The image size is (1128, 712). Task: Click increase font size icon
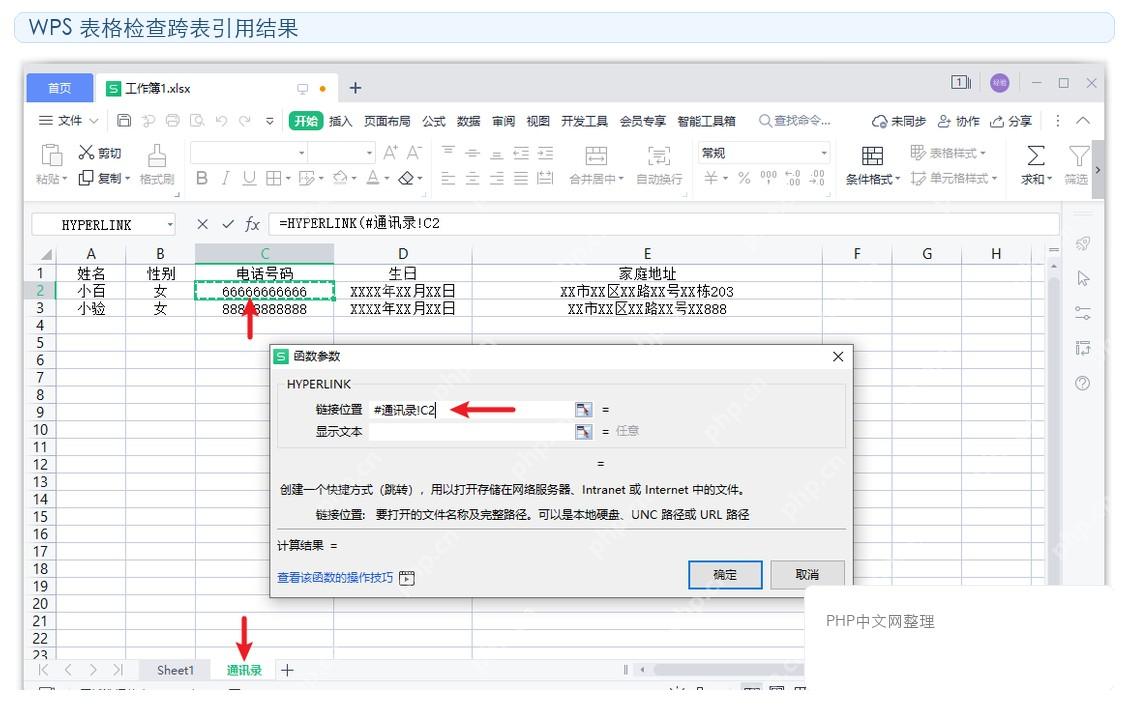click(x=390, y=152)
